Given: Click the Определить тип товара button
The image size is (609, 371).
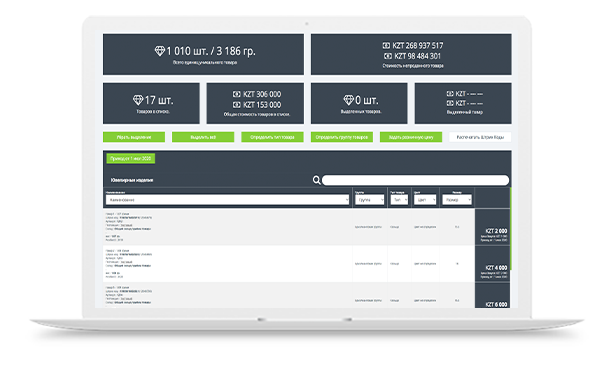Looking at the screenshot, I should coord(272,137).
